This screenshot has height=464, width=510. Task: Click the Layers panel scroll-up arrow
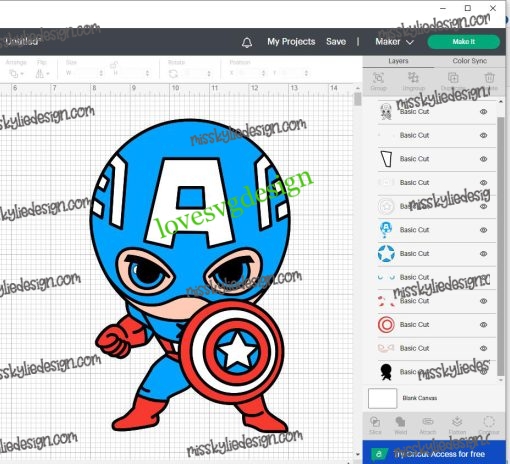tap(501, 102)
